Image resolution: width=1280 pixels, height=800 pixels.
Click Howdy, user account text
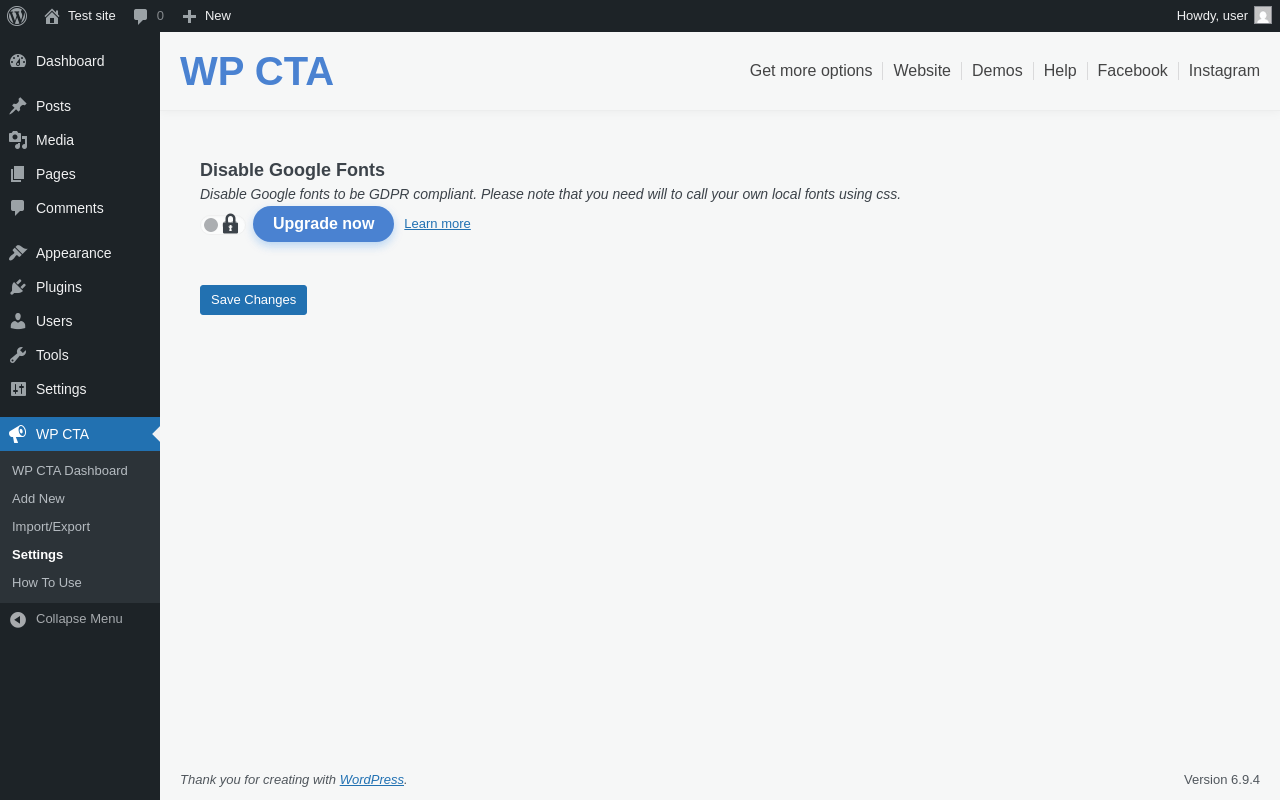coord(1212,16)
